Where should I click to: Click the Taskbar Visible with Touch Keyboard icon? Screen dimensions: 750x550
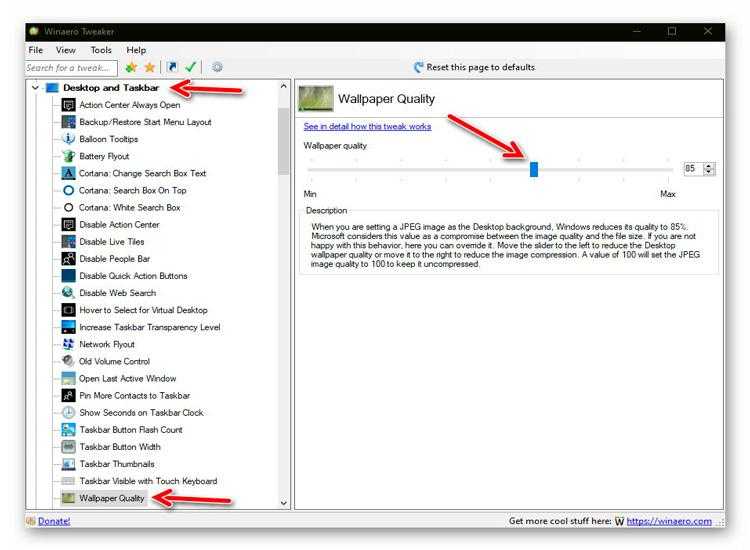68,481
